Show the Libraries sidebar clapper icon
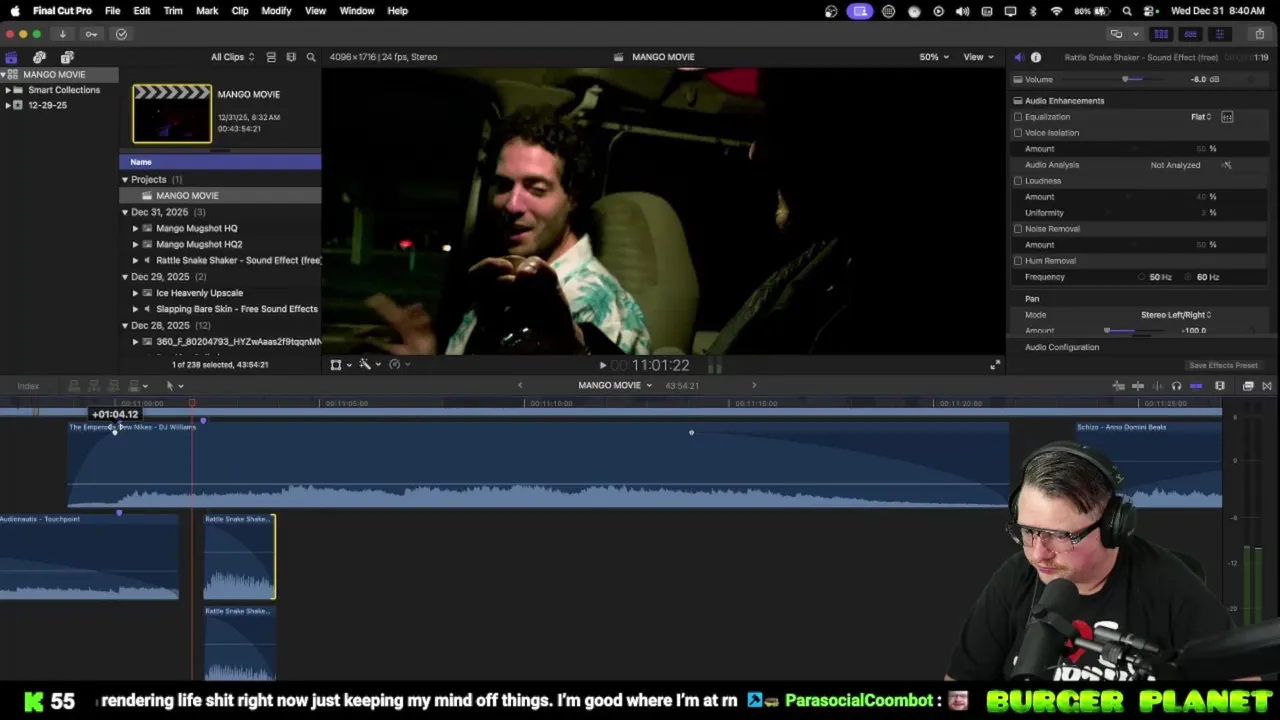The height and width of the screenshot is (720, 1280). point(11,57)
